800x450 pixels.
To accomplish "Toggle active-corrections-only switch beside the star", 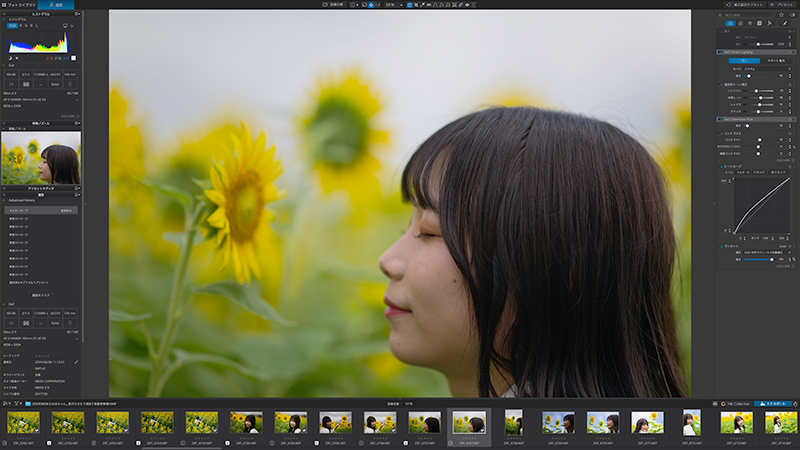I will [x=792, y=15].
